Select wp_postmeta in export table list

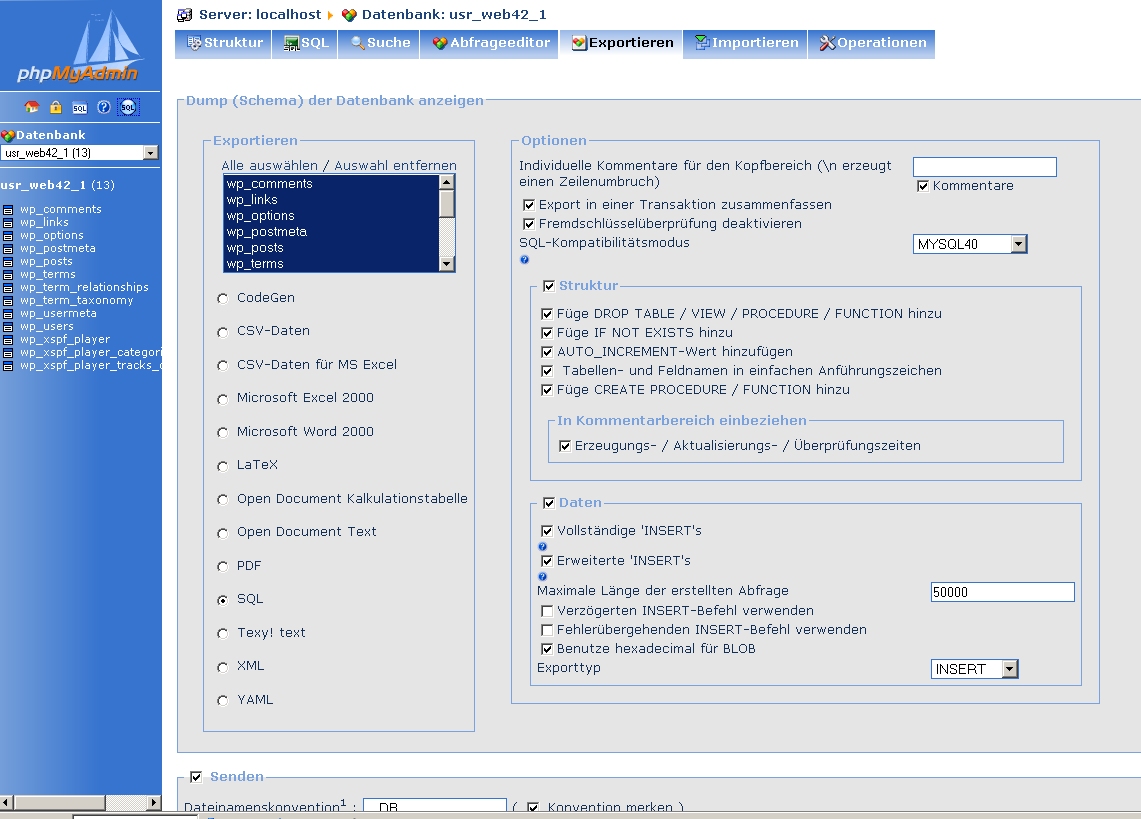click(331, 232)
